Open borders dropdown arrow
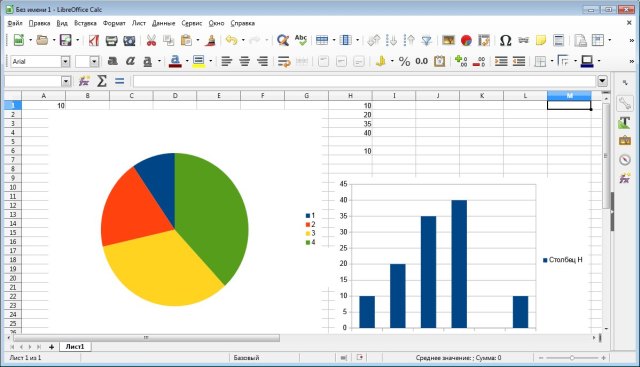The width and height of the screenshot is (640, 367). click(552, 62)
